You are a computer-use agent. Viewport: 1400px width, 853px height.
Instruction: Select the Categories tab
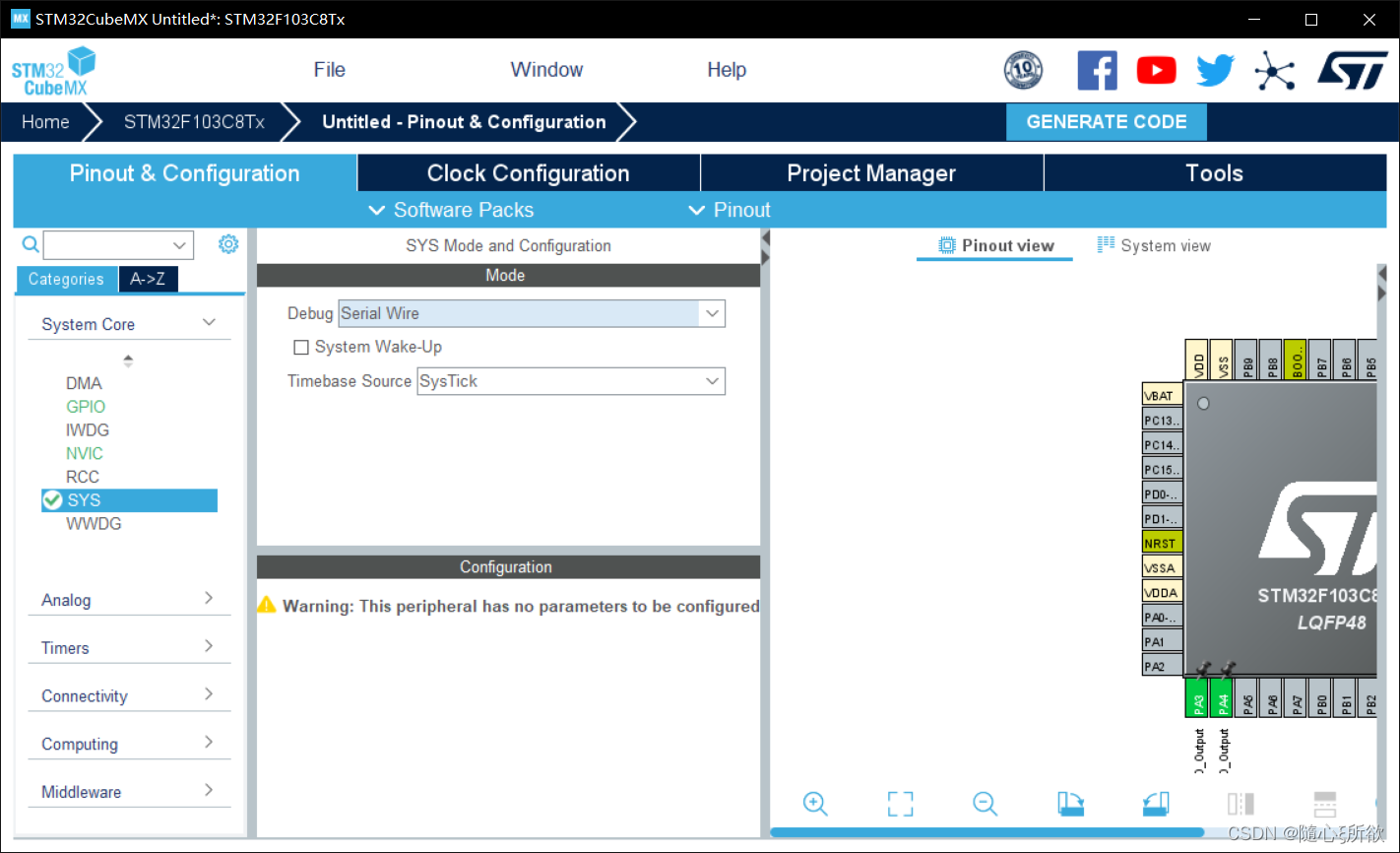pyautogui.click(x=66, y=280)
